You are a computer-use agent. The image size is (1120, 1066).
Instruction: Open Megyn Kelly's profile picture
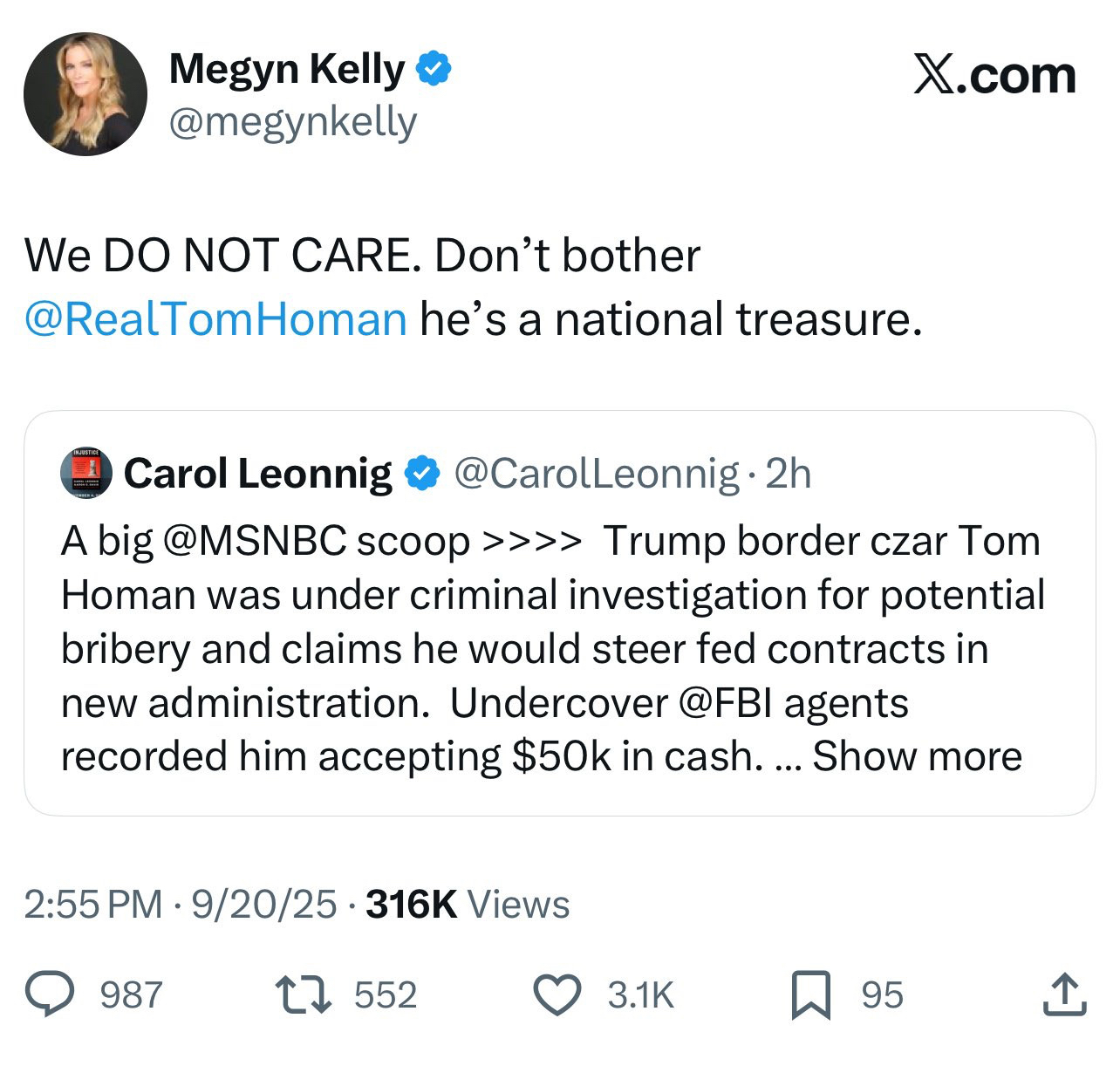point(85,94)
